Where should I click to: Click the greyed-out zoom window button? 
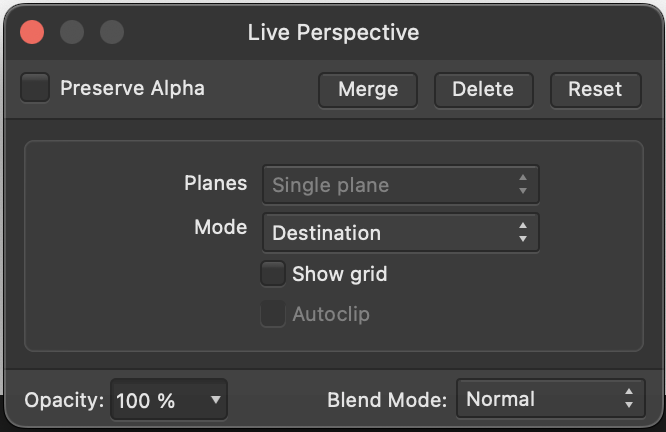(112, 32)
